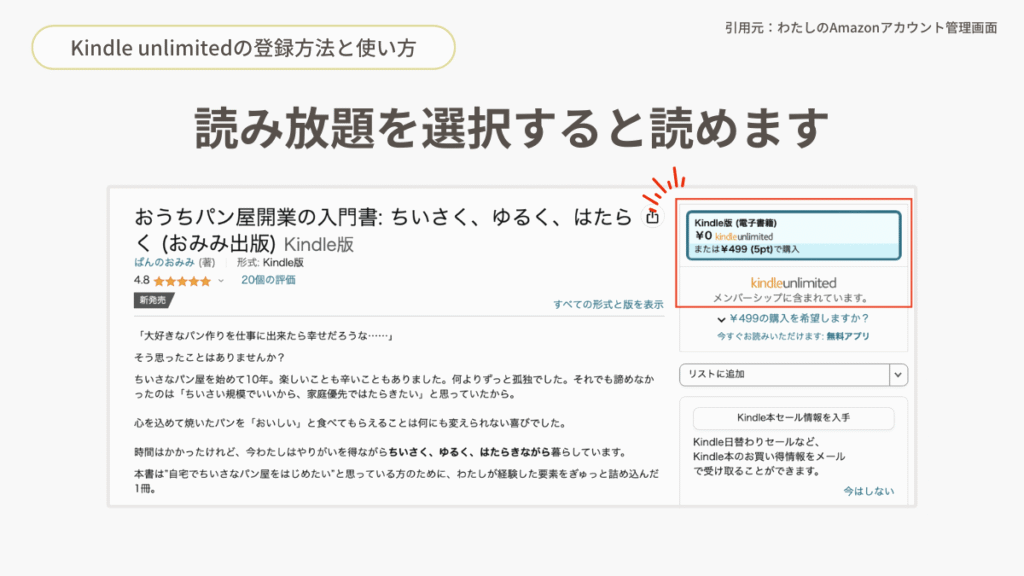Click the 新発売 badge

click(154, 300)
